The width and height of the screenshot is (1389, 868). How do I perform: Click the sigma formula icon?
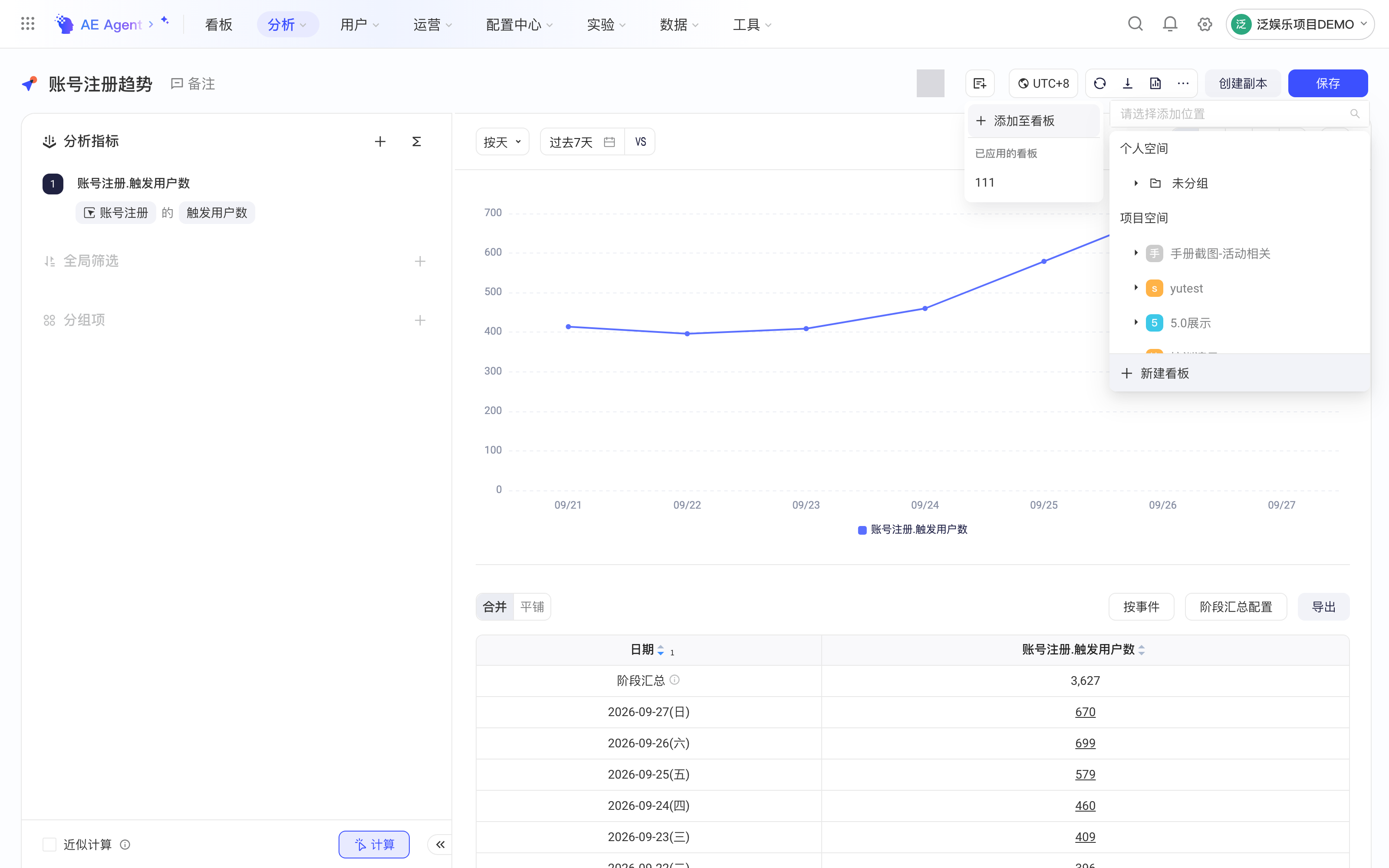417,141
